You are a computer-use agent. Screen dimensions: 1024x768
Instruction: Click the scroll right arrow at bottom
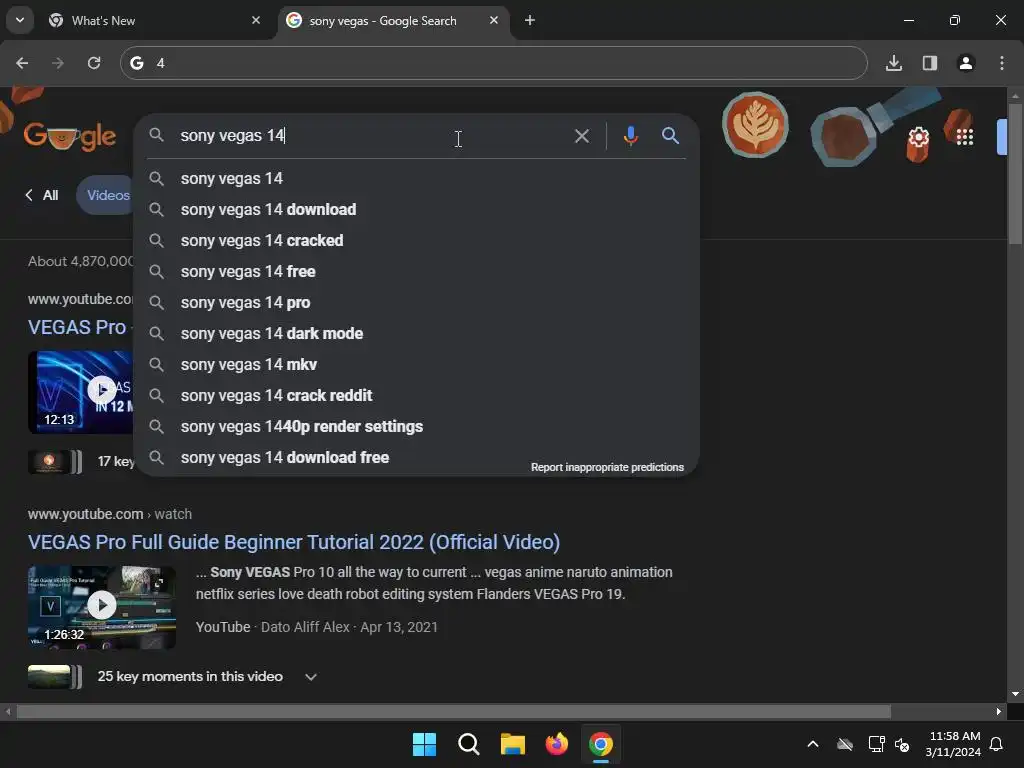click(x=998, y=711)
